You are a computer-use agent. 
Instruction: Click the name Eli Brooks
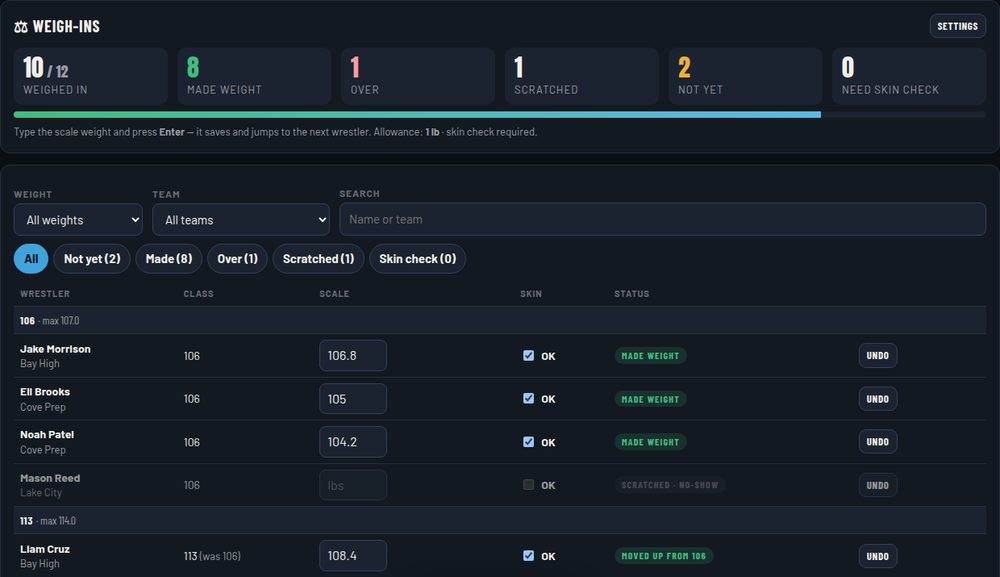(x=45, y=391)
